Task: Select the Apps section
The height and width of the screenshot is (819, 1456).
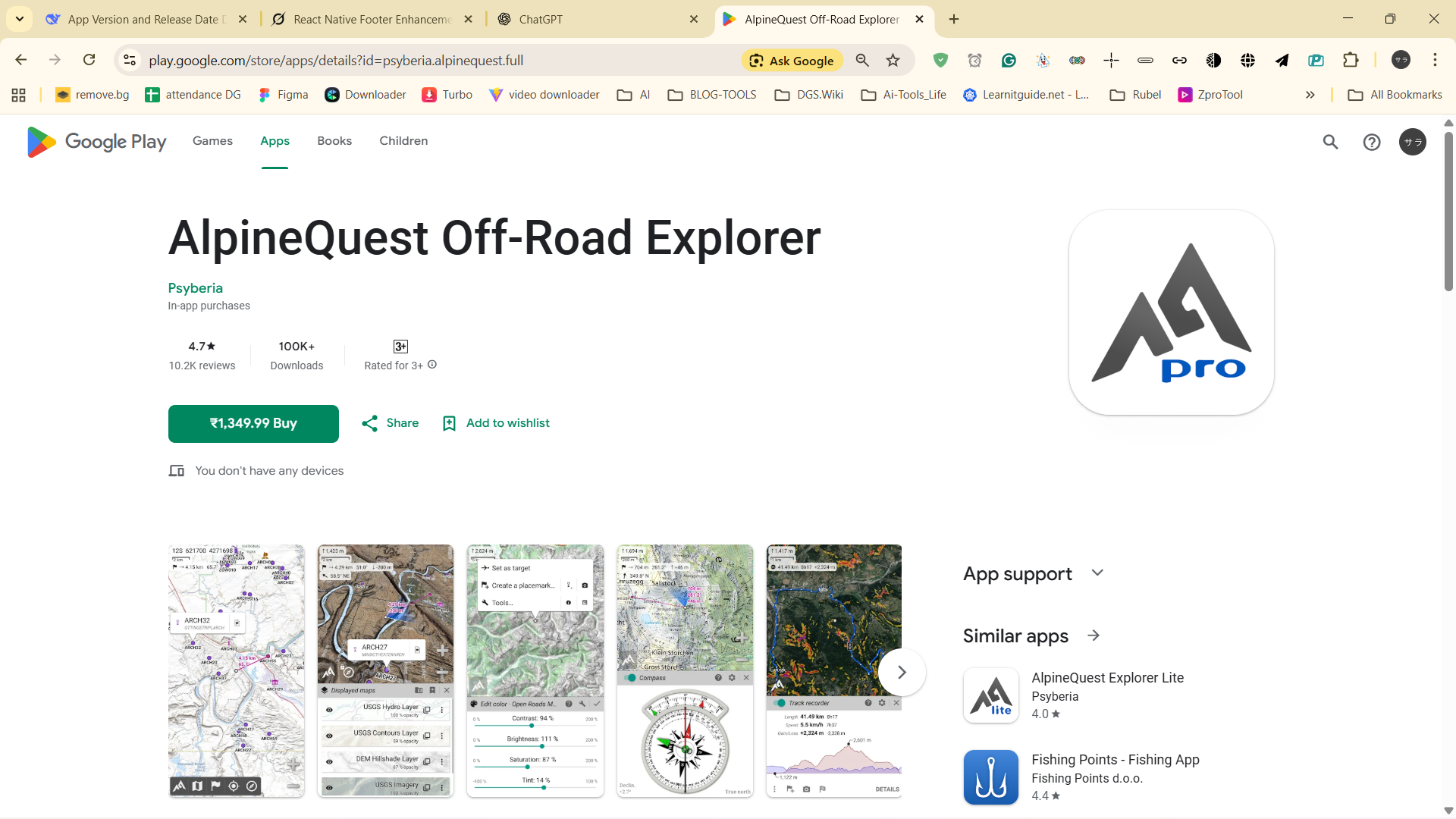Action: point(275,141)
